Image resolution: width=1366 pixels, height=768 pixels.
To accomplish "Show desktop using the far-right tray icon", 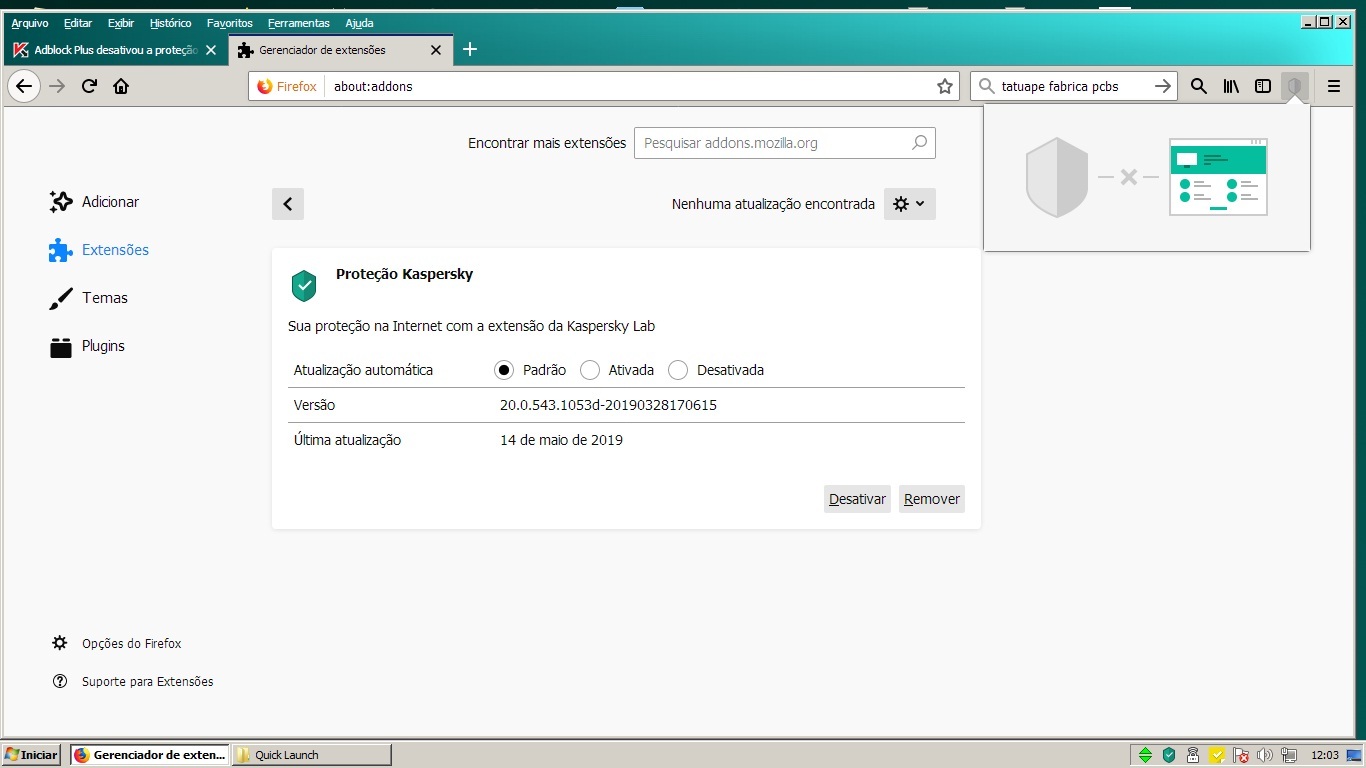I will [1354, 755].
